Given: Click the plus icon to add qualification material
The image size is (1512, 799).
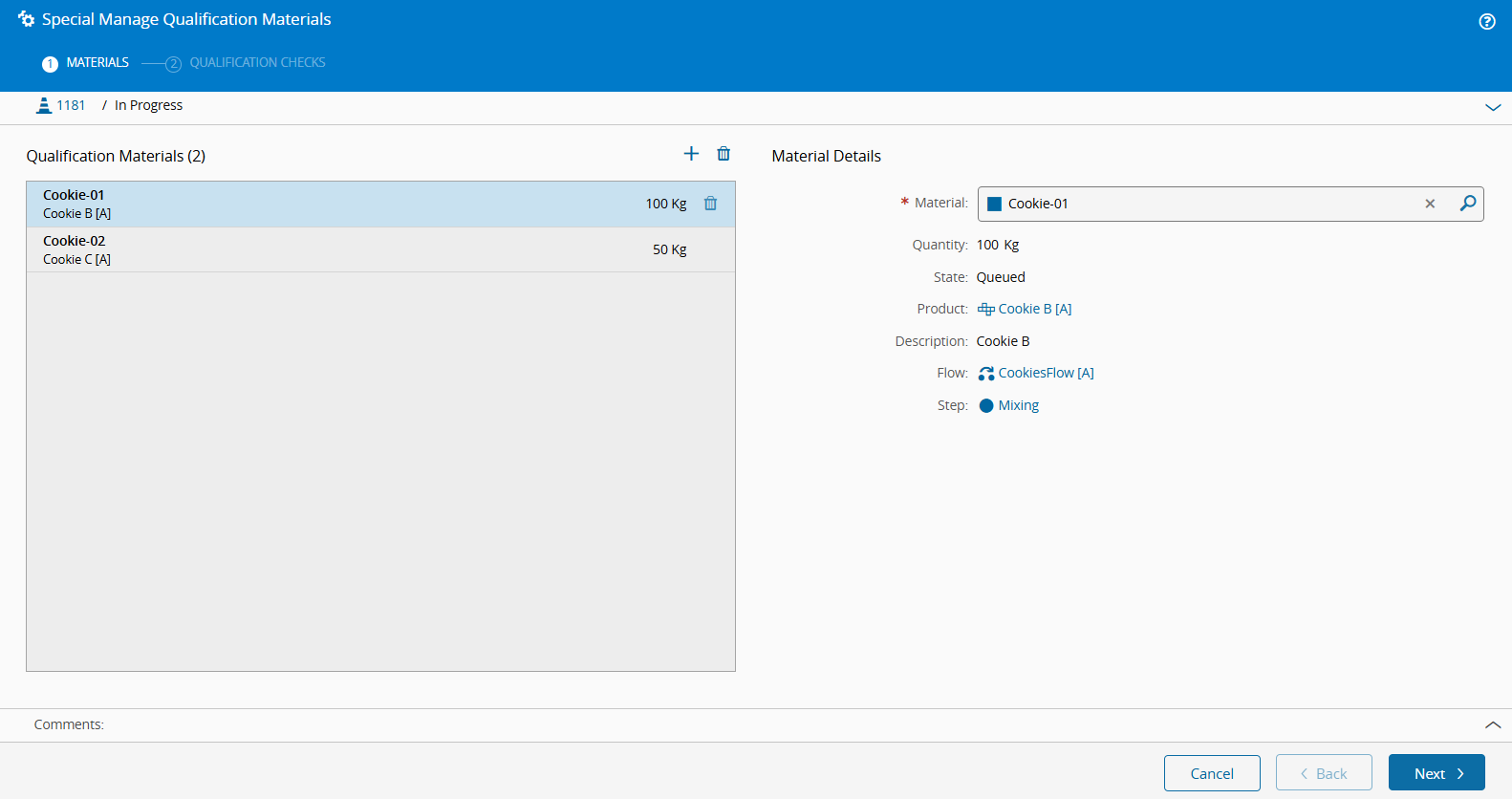Looking at the screenshot, I should [x=691, y=154].
